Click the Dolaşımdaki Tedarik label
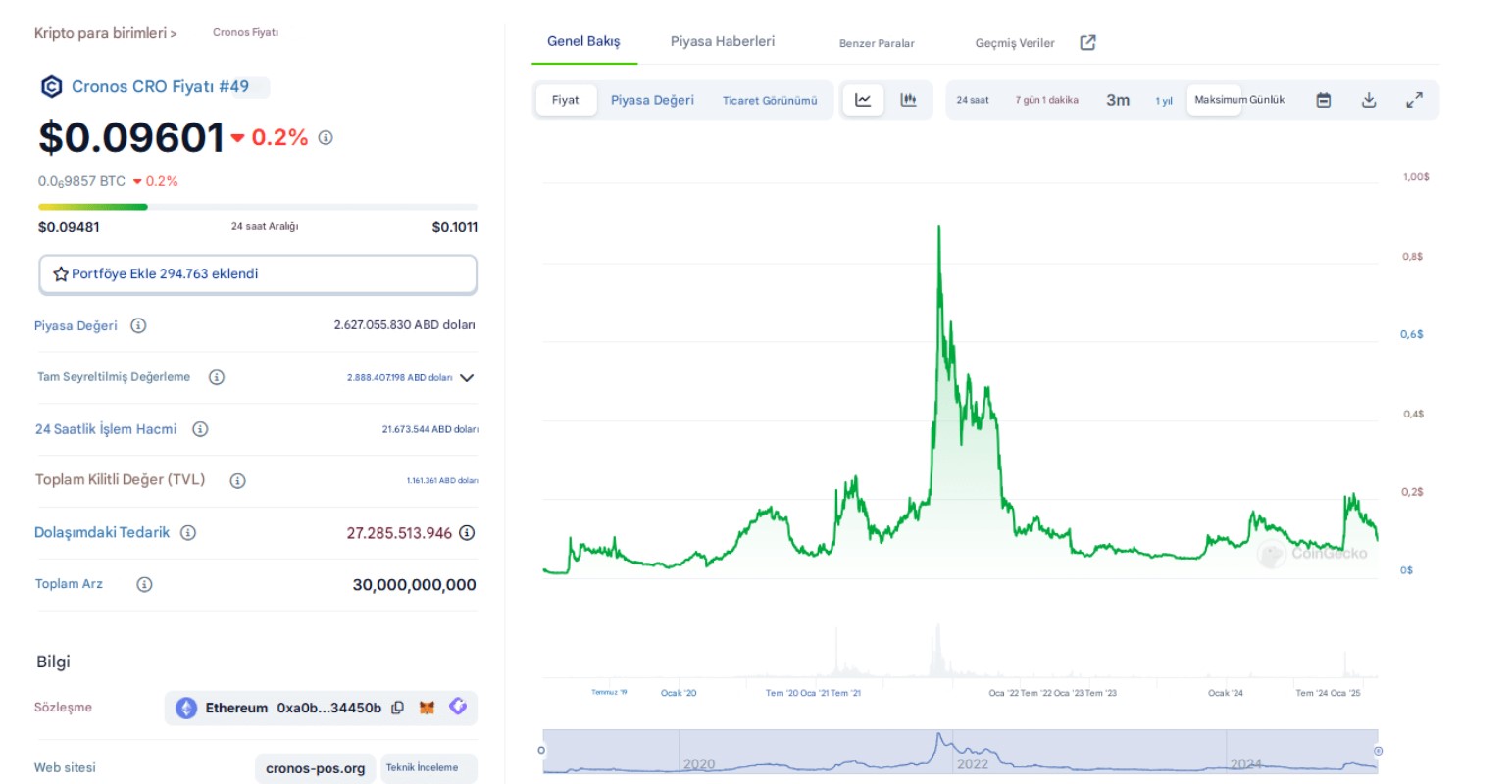The width and height of the screenshot is (1512, 784). tap(102, 532)
